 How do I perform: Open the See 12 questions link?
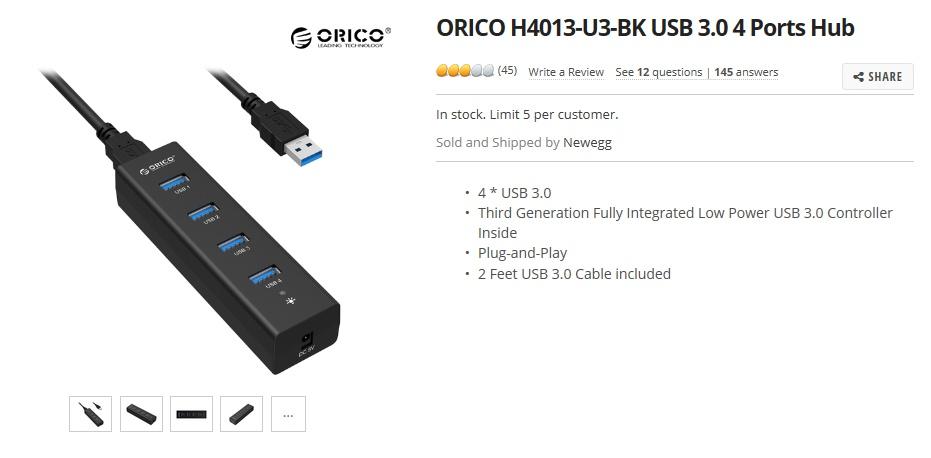click(658, 72)
